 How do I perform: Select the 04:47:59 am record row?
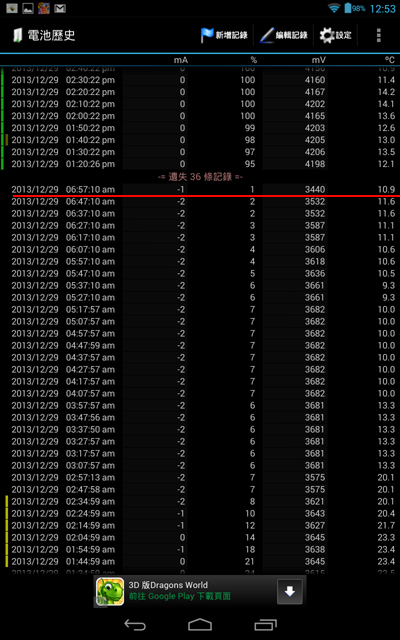point(200,345)
